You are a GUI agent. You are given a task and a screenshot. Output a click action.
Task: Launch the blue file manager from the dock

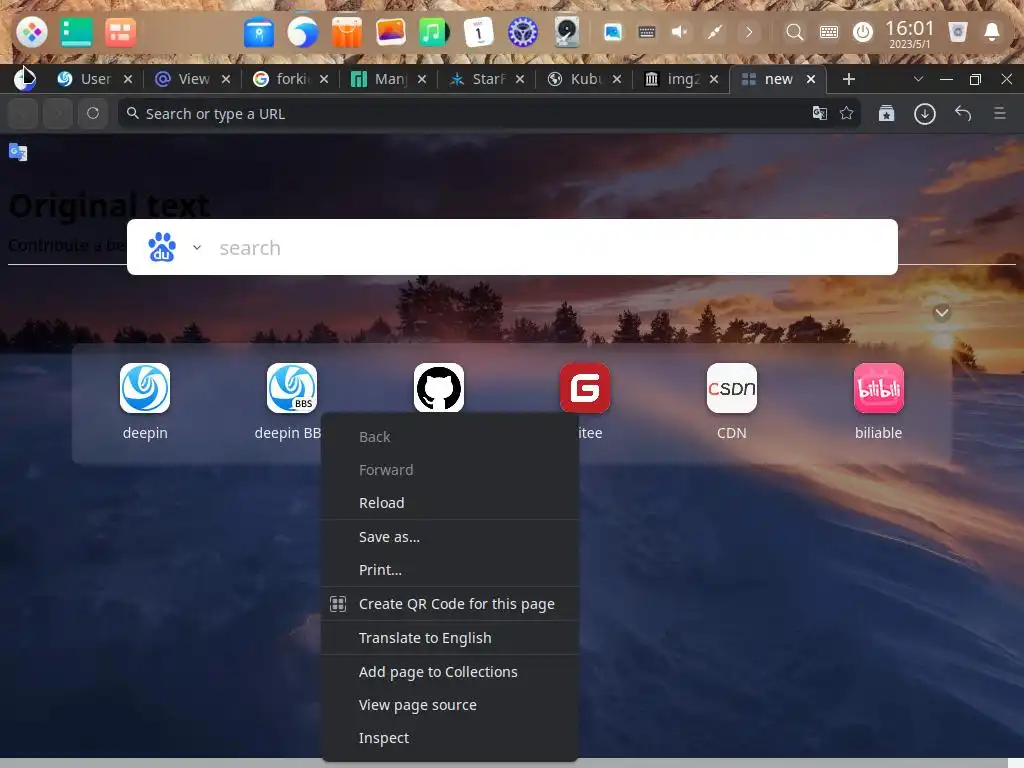pyautogui.click(x=259, y=31)
